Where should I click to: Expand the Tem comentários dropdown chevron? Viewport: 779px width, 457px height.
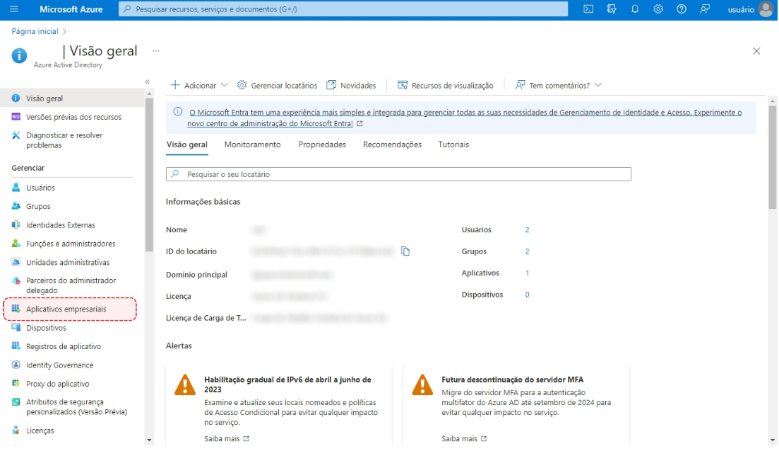pos(598,85)
